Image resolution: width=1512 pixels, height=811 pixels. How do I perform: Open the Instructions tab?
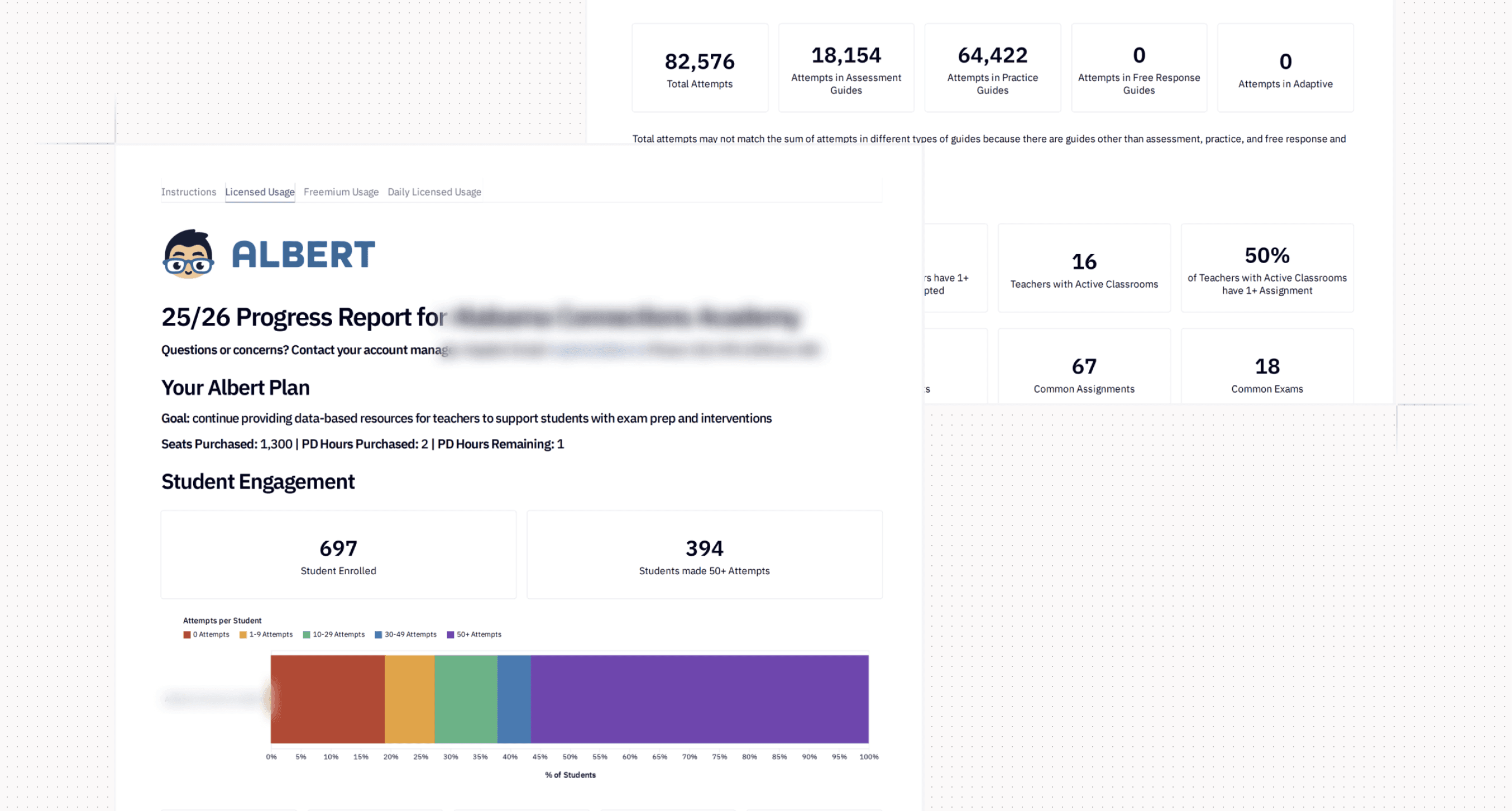188,192
